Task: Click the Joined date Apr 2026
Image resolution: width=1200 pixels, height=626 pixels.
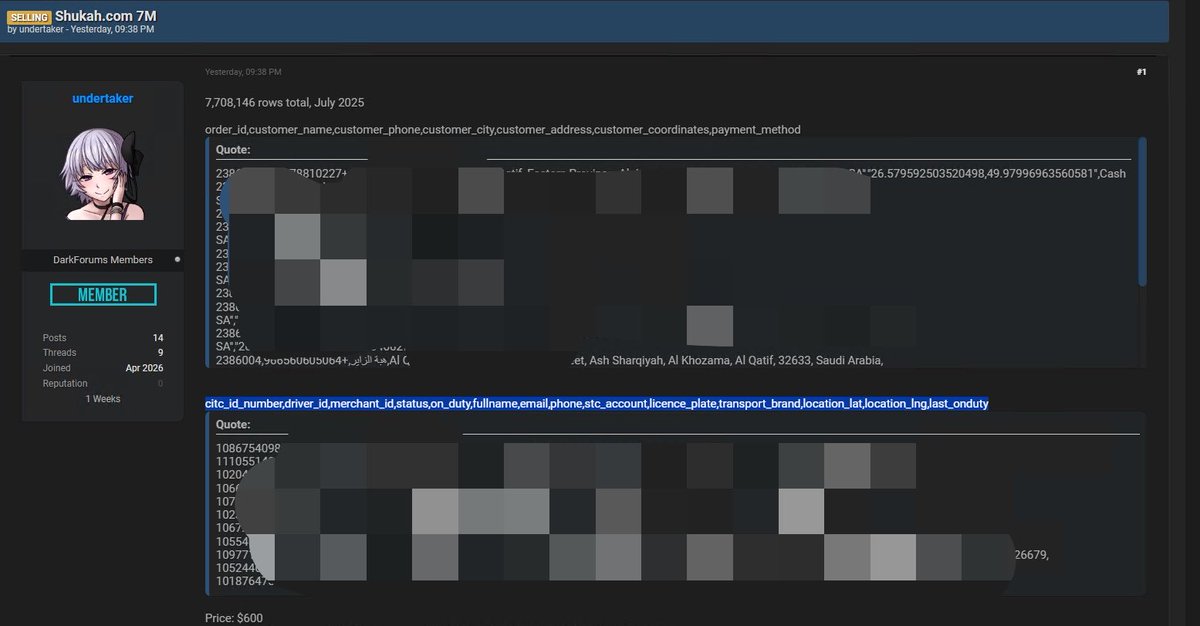Action: tap(146, 368)
